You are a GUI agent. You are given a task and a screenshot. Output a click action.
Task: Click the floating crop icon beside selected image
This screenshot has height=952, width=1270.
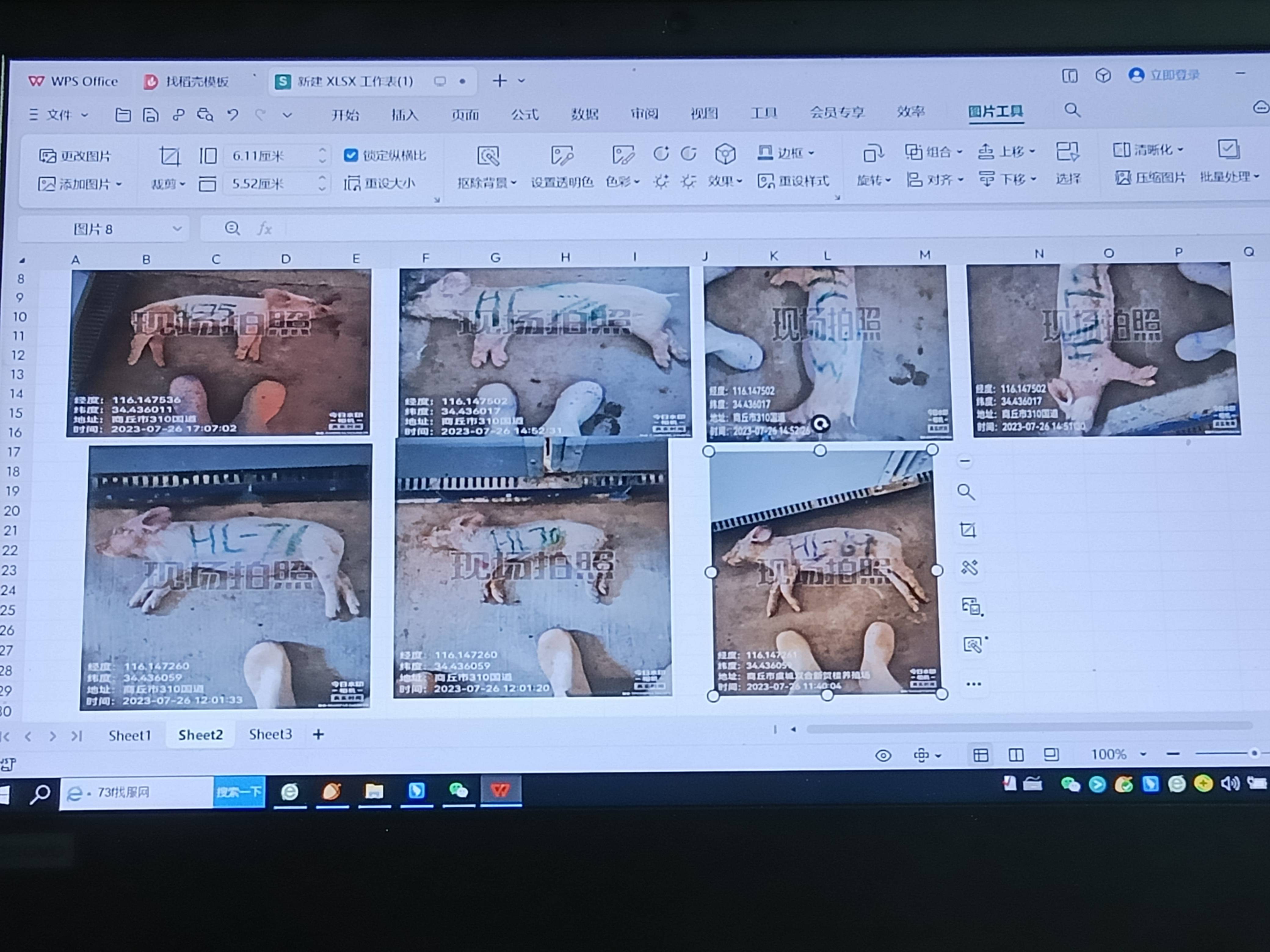968,530
